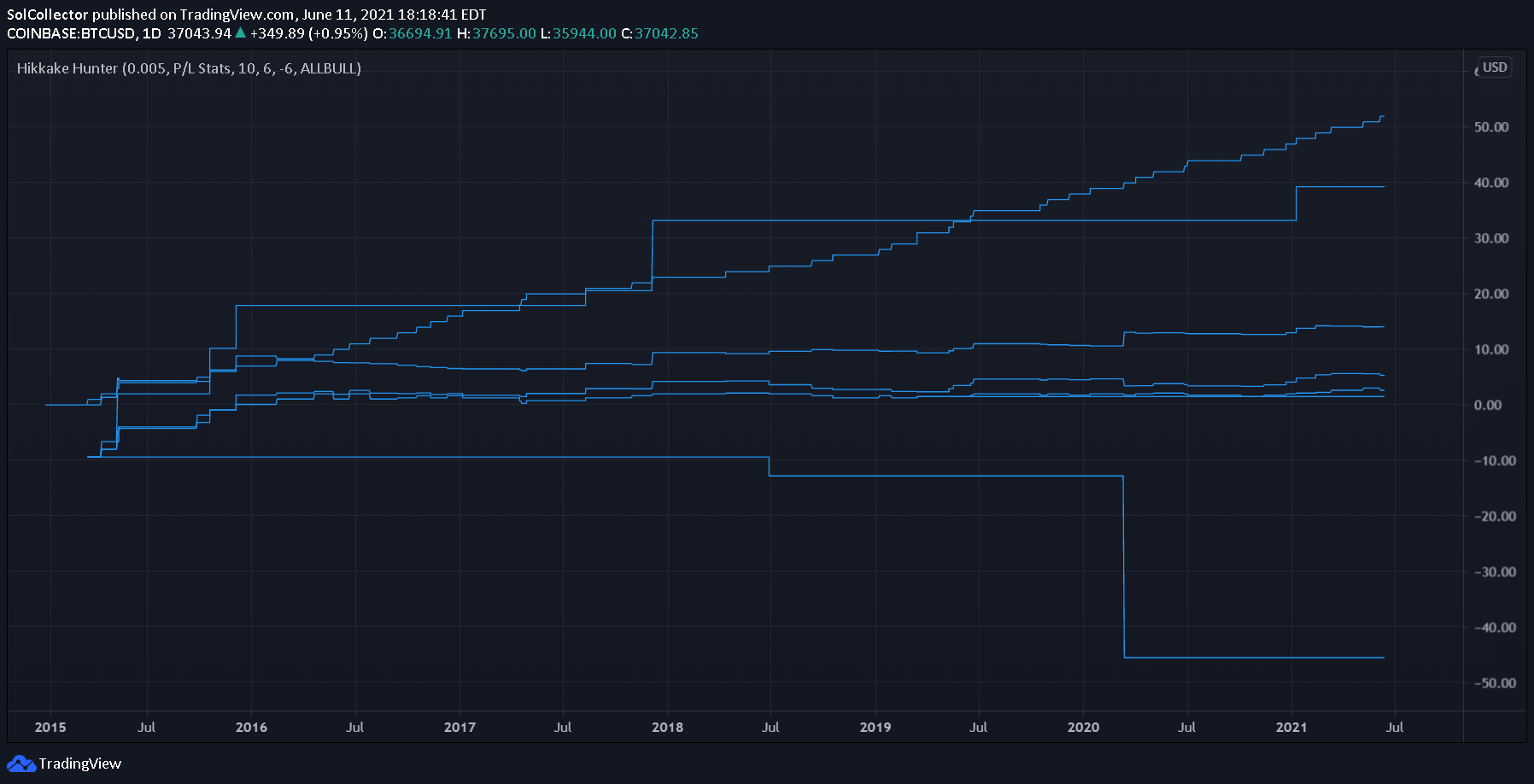This screenshot has height=784, width=1534.
Task: Click the 50.00 price axis label
Action: click(x=1491, y=127)
